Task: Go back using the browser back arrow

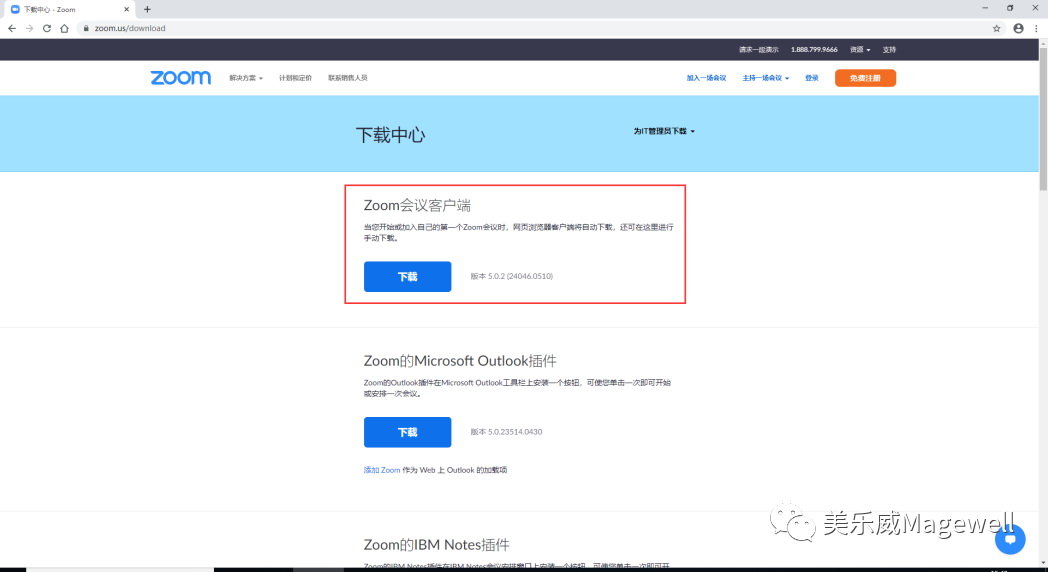Action: (12, 28)
